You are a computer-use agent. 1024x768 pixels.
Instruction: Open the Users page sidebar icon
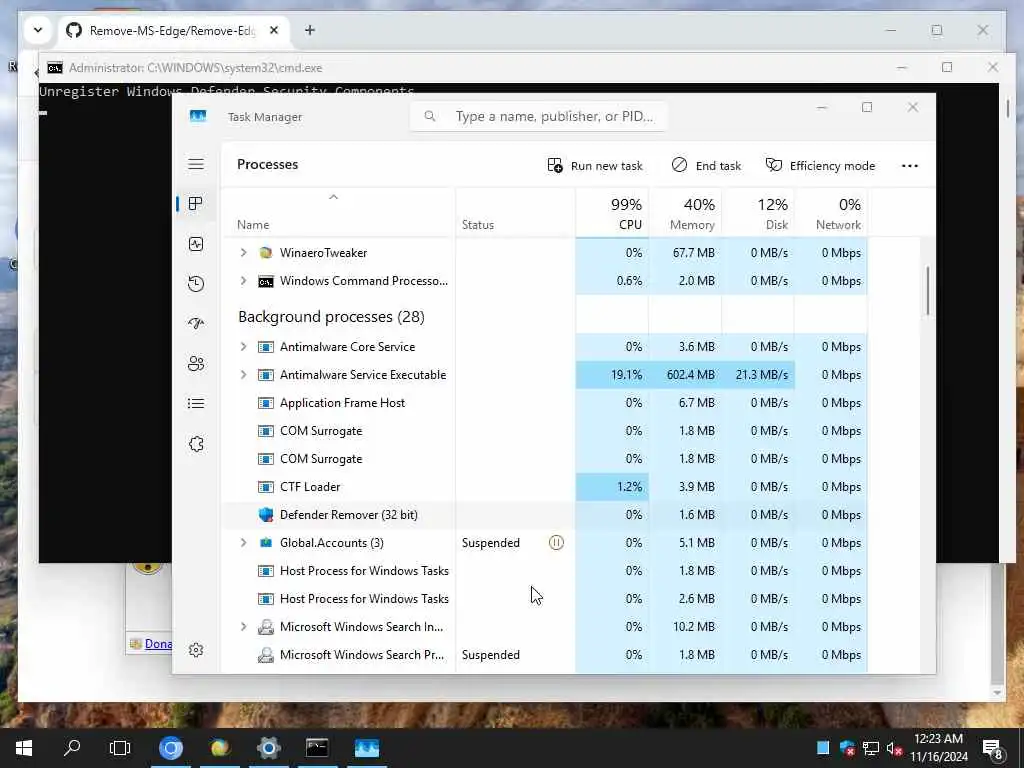[196, 364]
